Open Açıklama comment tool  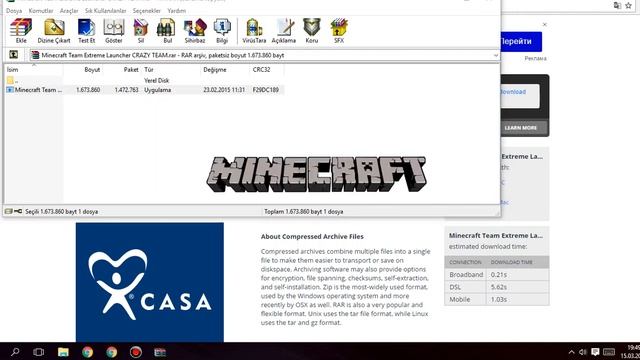(x=284, y=31)
